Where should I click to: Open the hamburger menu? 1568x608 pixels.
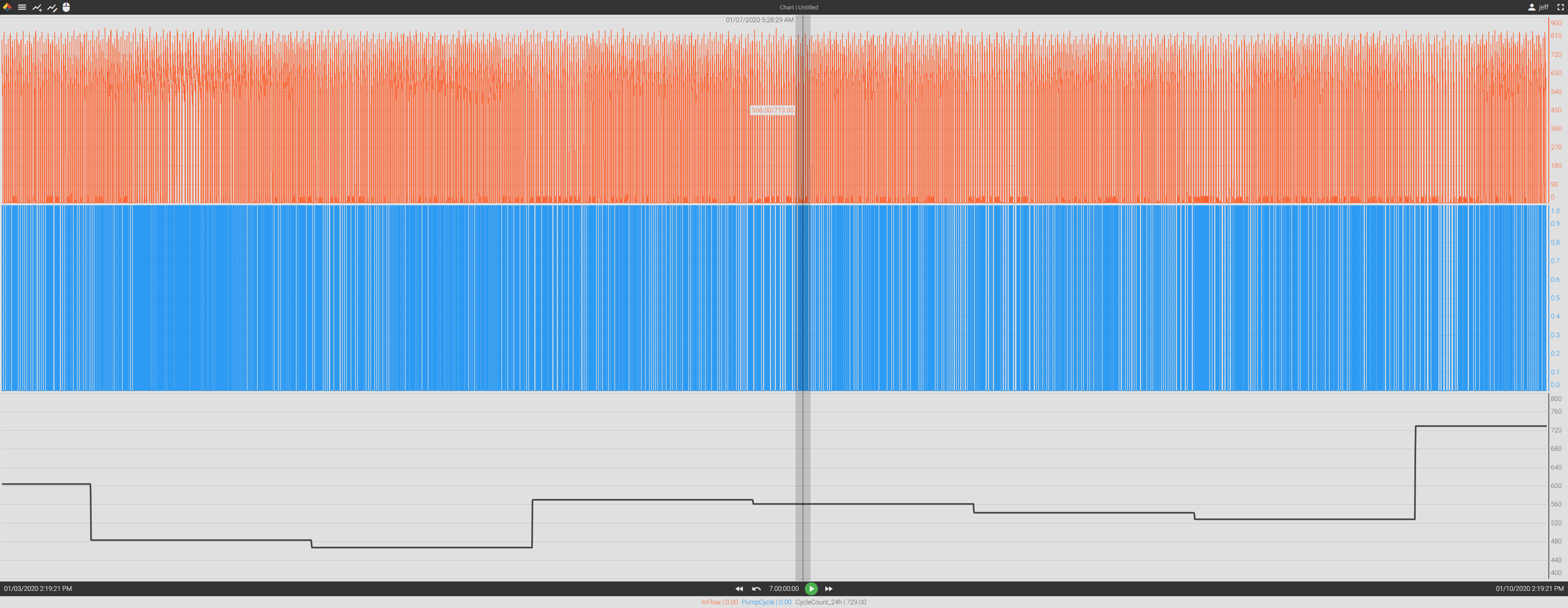coord(22,7)
